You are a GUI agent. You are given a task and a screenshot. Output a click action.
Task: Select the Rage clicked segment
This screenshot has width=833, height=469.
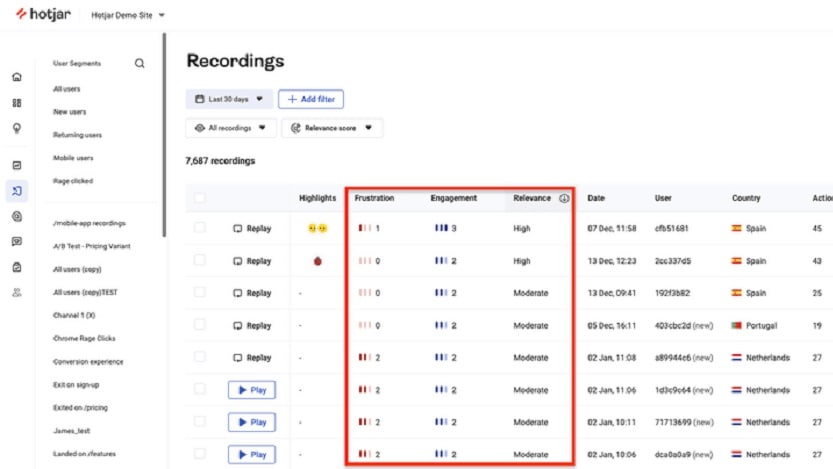pos(73,181)
